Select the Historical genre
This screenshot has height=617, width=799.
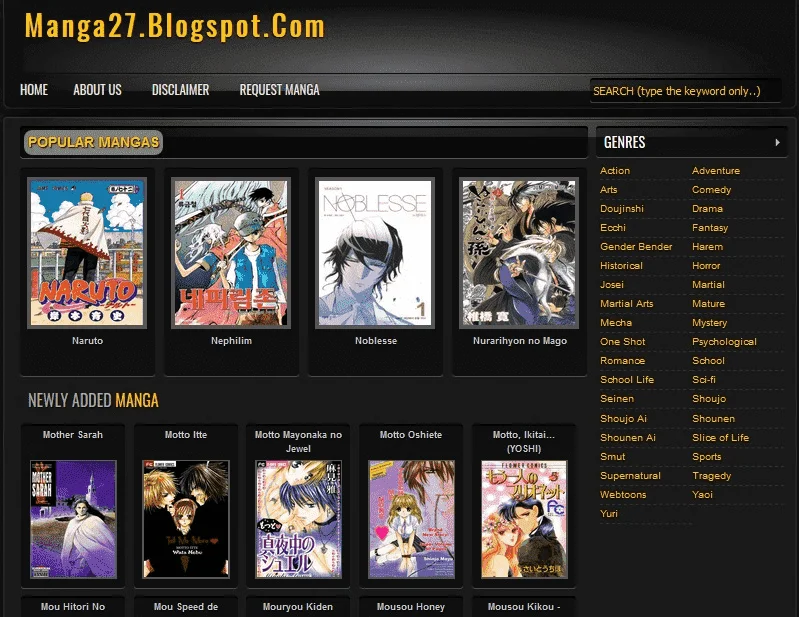point(621,265)
